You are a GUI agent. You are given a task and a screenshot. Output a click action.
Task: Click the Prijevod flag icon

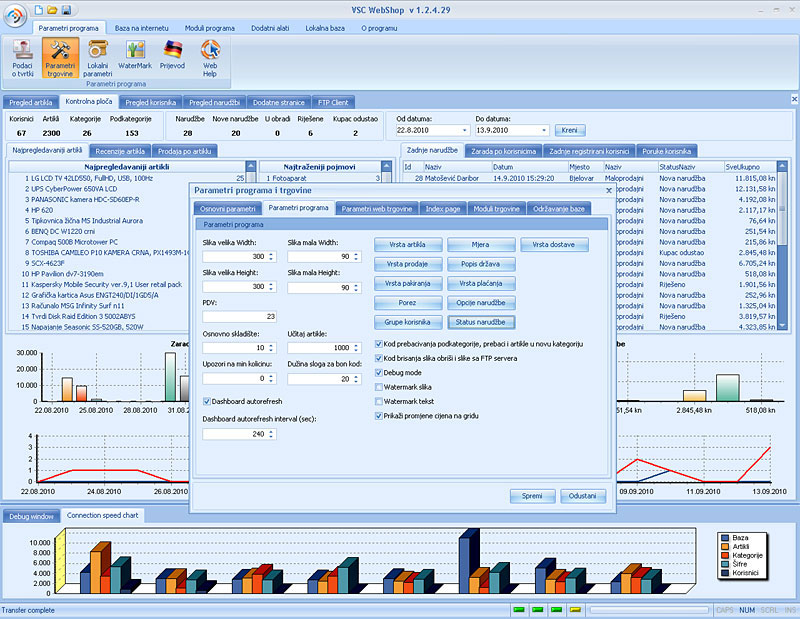[x=172, y=55]
